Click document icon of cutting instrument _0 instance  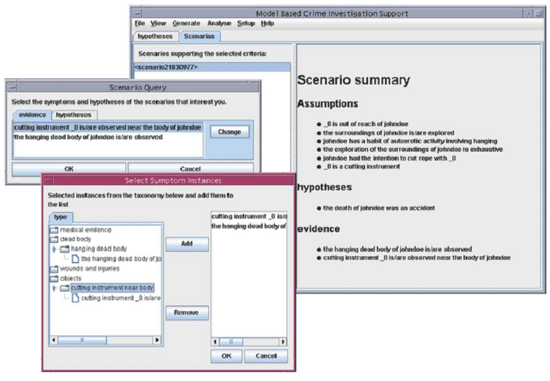point(75,298)
